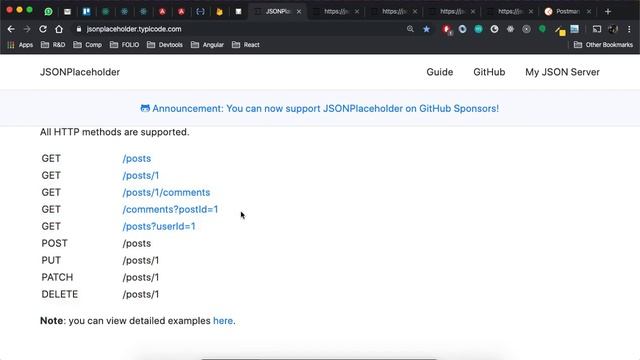Open the Guide navigation link
Viewport: 640px width, 360px height.
tap(440, 72)
